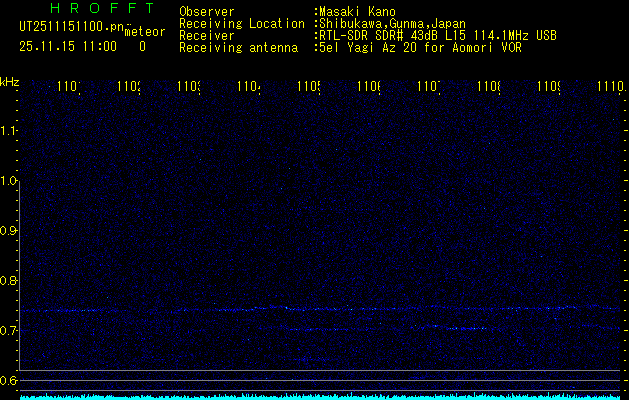
Task: Click the kHz axis unit label
Action: [x=10, y=81]
